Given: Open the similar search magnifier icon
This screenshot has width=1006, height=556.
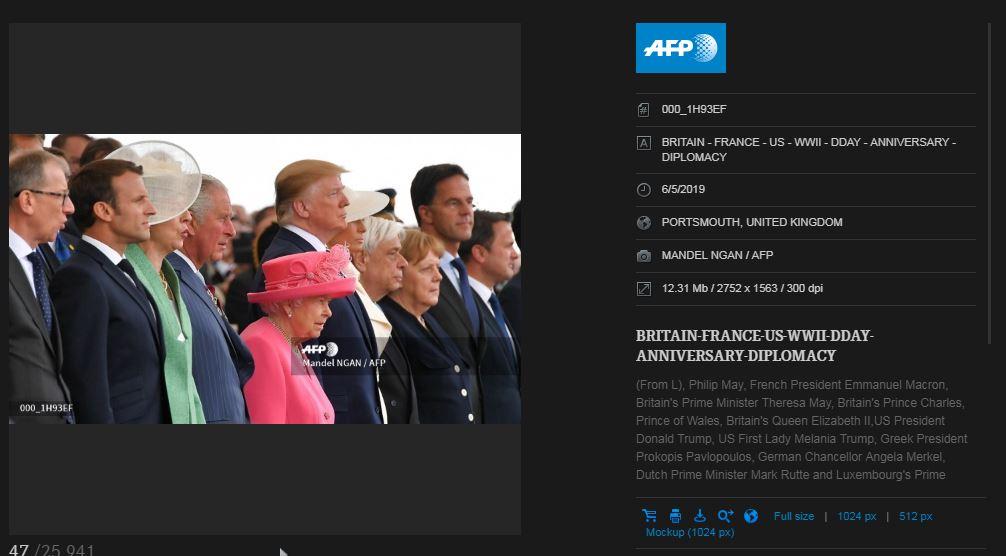Looking at the screenshot, I should pyautogui.click(x=726, y=516).
